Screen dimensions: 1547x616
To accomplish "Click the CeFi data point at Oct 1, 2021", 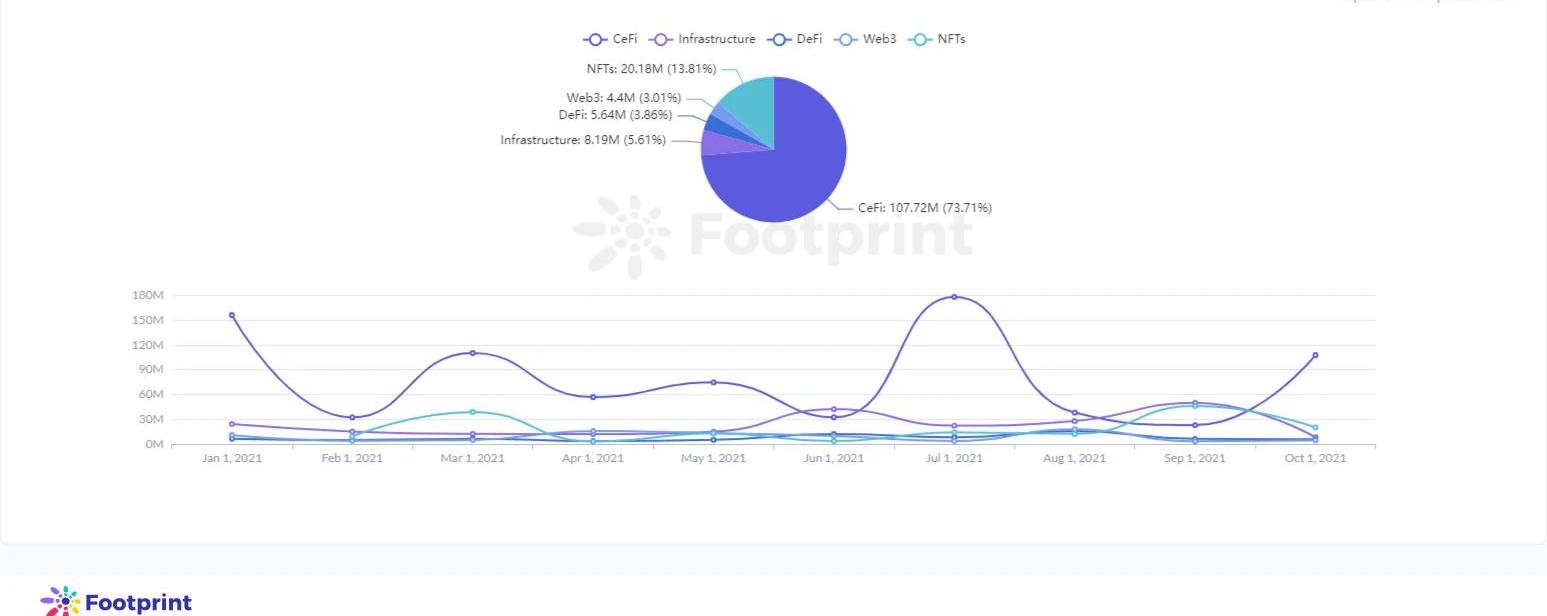I will coord(1315,355).
